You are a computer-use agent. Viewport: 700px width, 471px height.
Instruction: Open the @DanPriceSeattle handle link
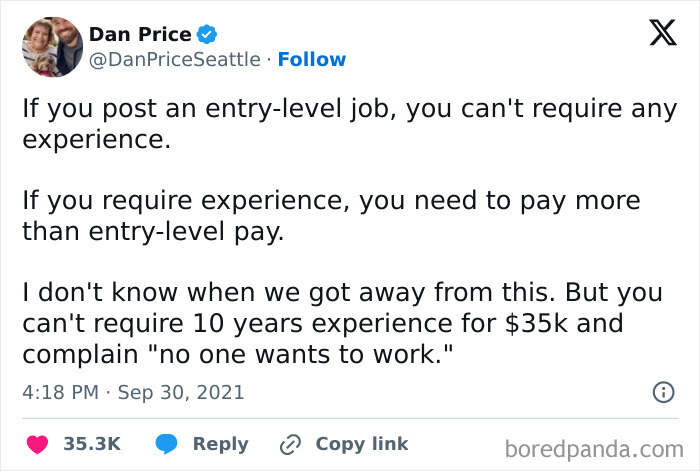coord(177,60)
